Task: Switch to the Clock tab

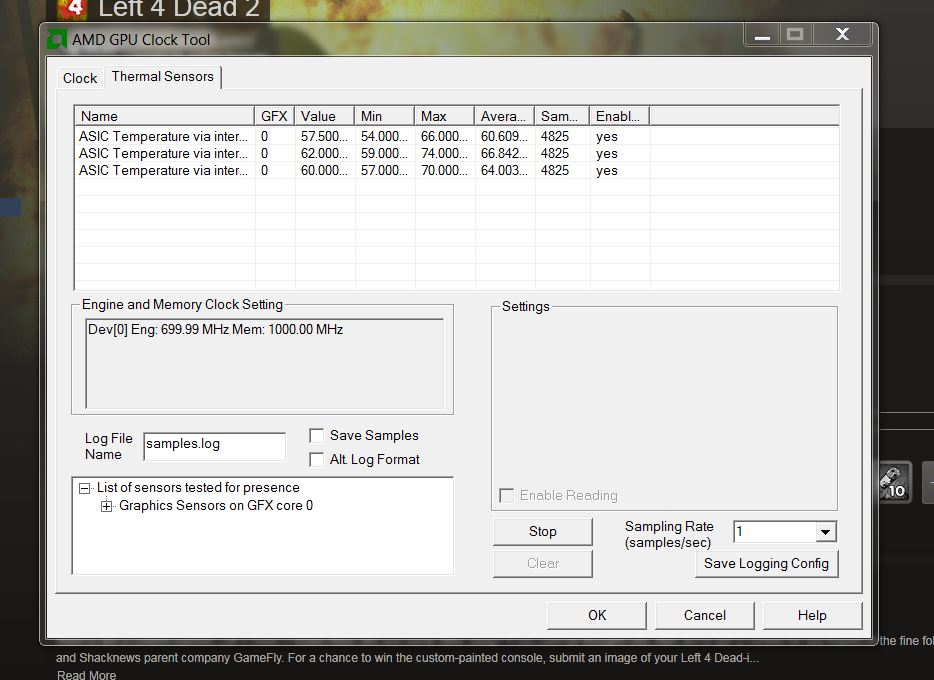Action: (x=80, y=78)
